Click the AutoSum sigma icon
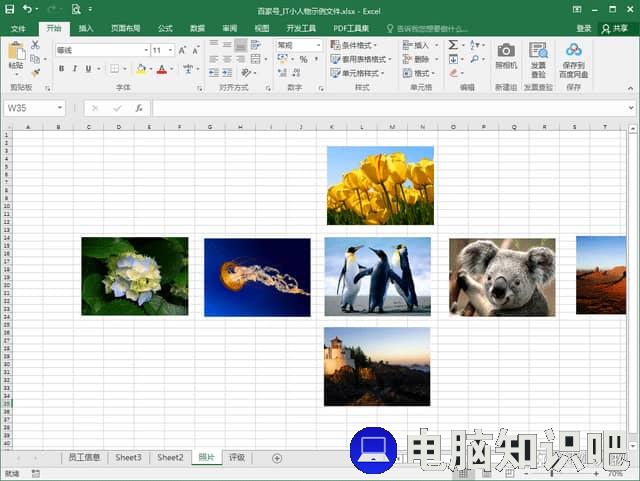640x481 pixels. (x=453, y=45)
